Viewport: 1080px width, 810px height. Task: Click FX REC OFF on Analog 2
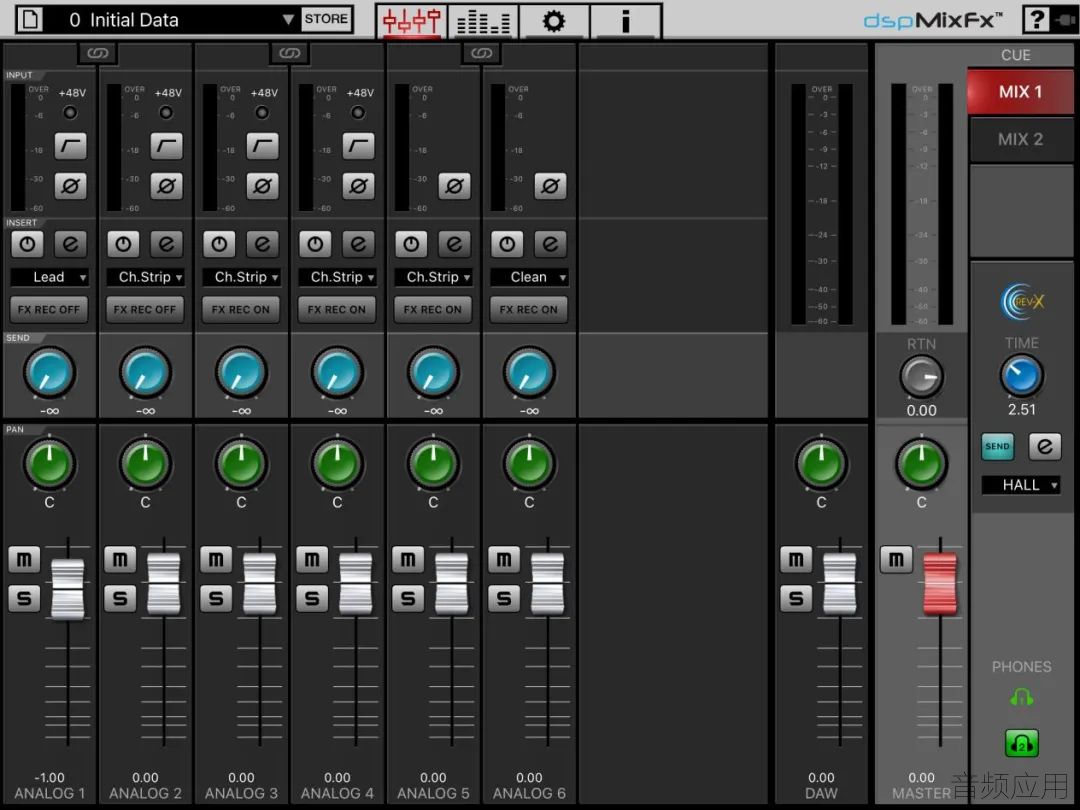click(x=145, y=310)
